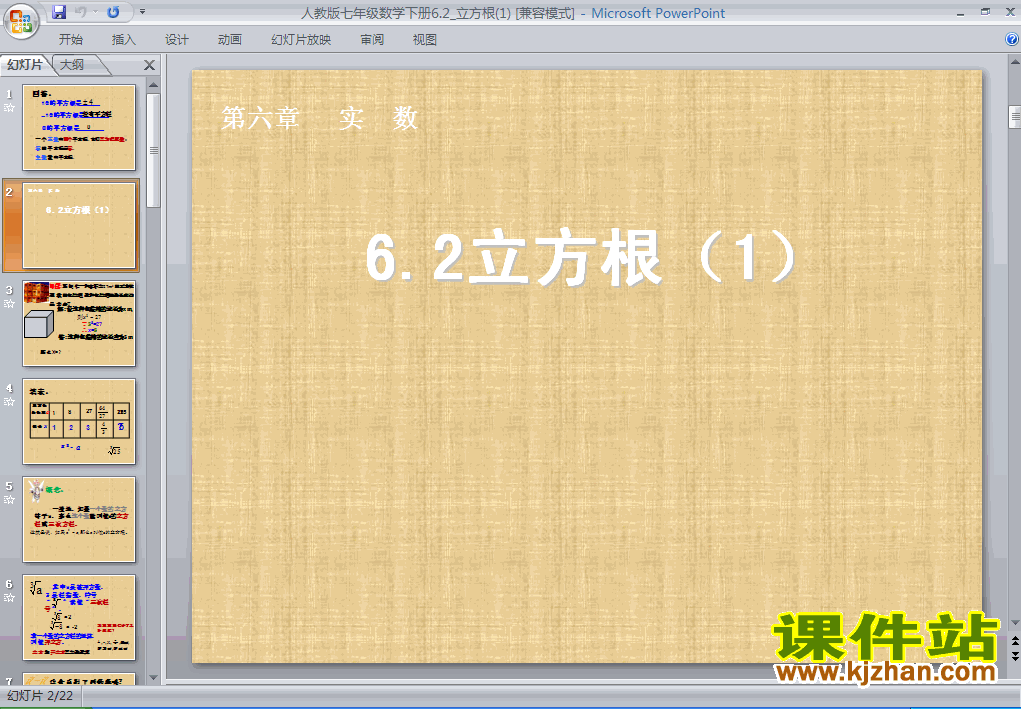1021x709 pixels.
Task: Click thumbnail pane scroll down arrow
Action: pos(154,678)
